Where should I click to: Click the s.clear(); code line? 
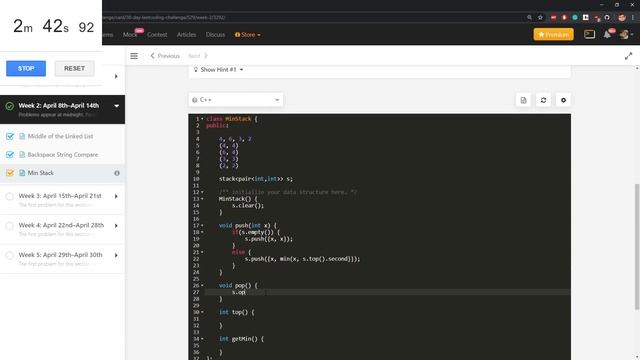[248, 206]
